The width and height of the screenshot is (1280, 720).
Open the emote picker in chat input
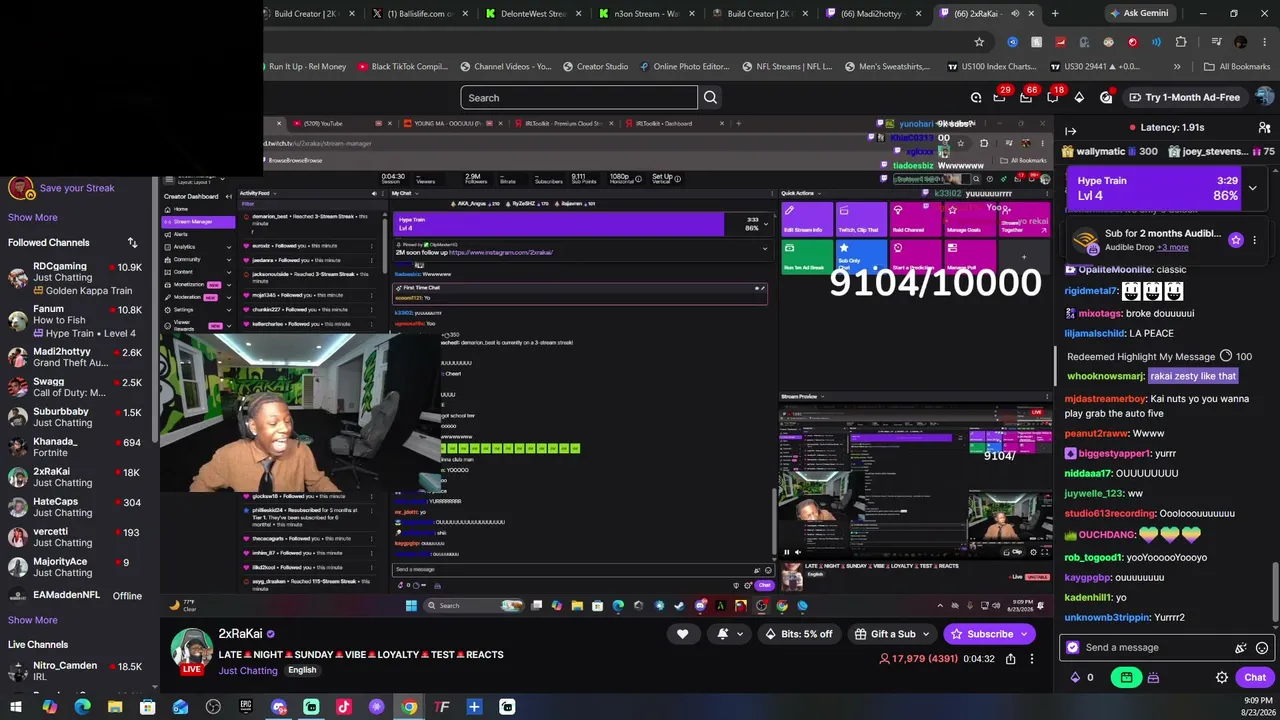[1262, 648]
